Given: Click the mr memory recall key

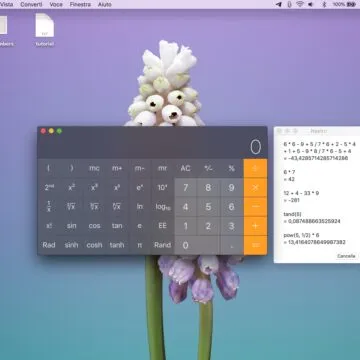Looking at the screenshot, I should point(162,168).
